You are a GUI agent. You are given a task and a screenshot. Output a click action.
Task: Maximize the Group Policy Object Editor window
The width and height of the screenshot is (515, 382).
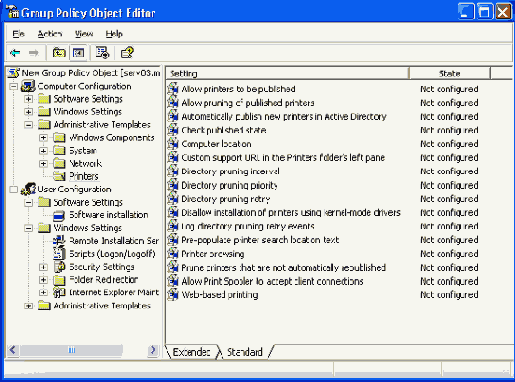(484, 12)
